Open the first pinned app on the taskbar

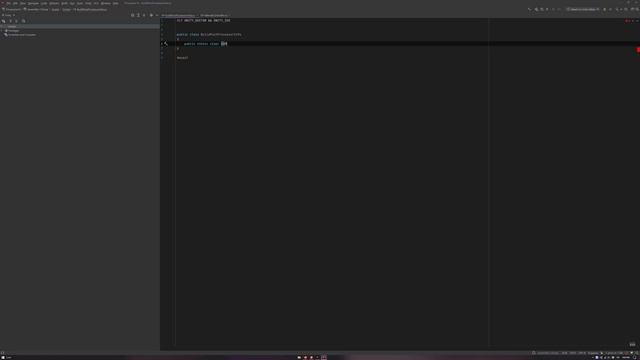click(x=299, y=358)
